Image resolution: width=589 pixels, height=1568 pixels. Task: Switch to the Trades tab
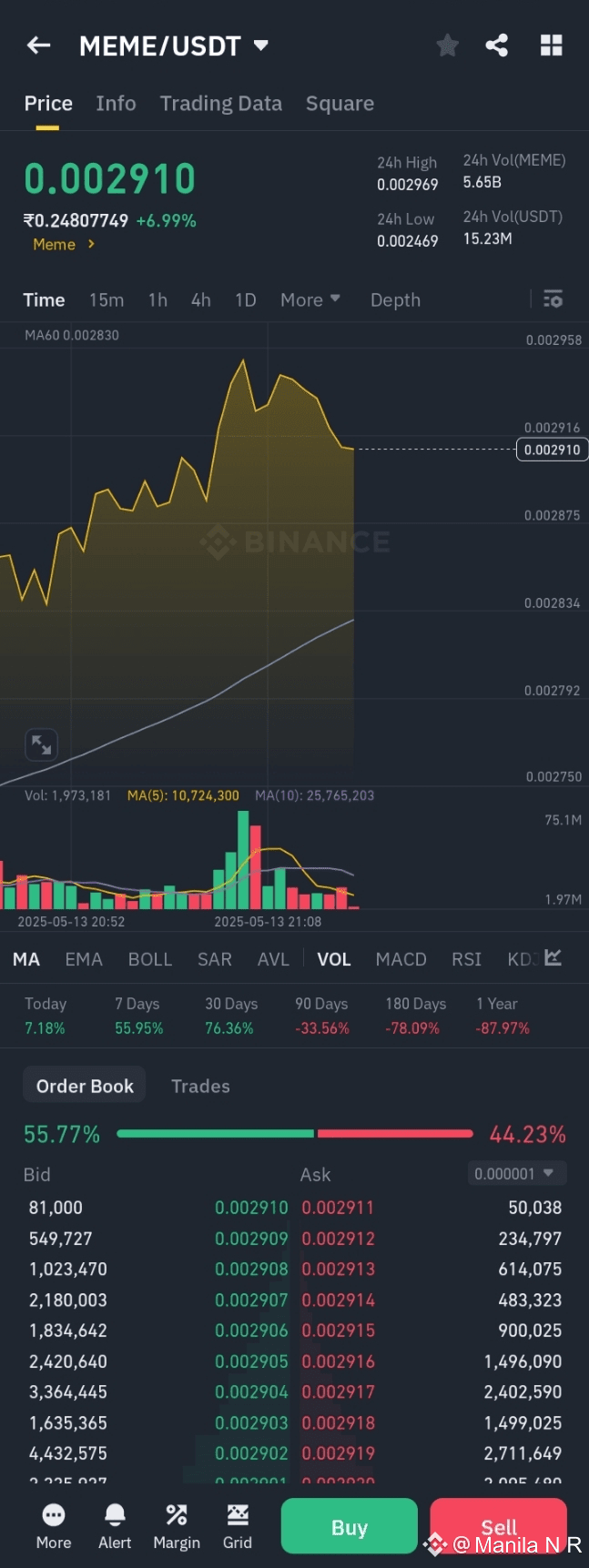pos(200,1086)
